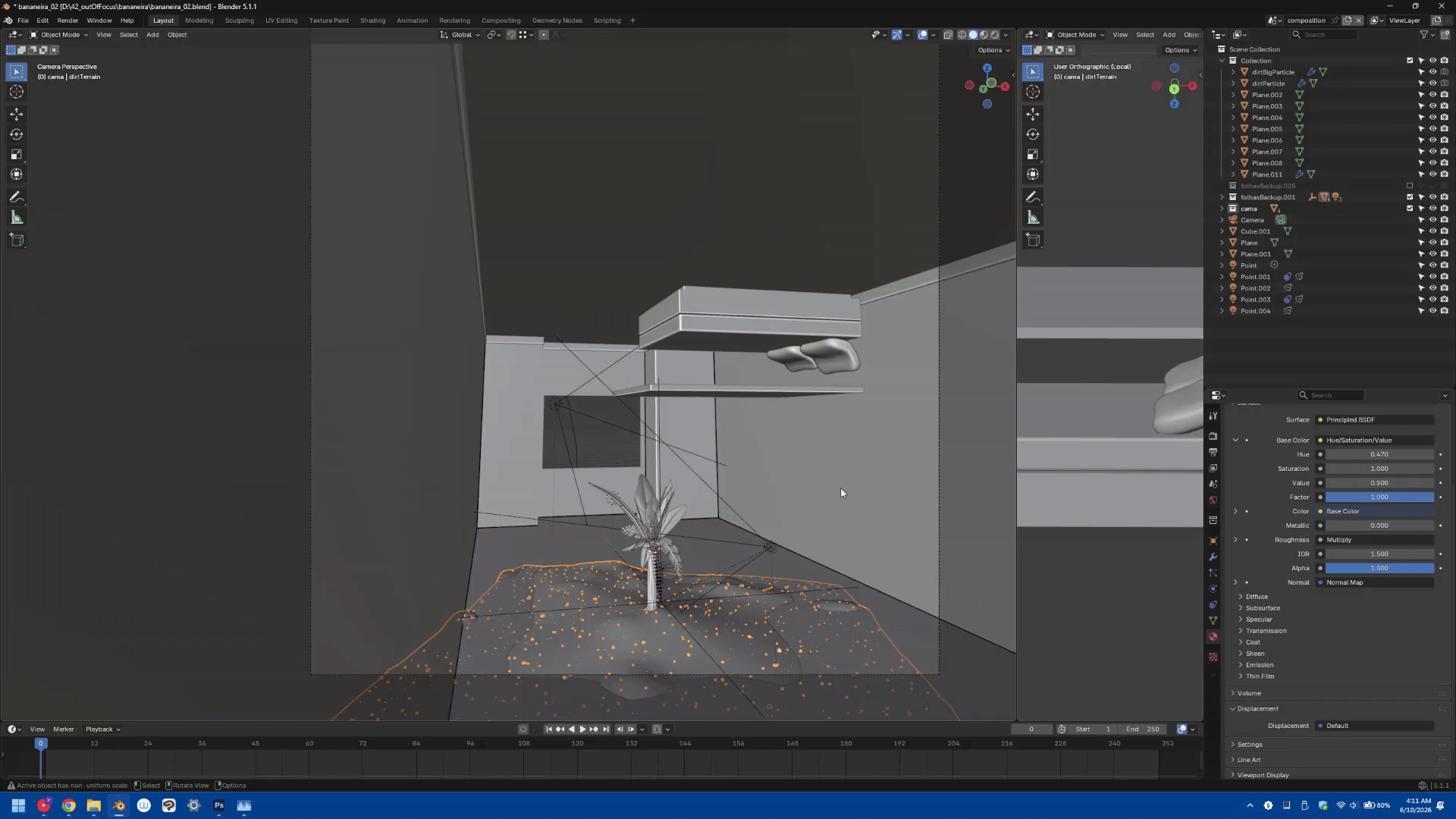Adjust the Factor slider in material panel
Screen dimensions: 1456x819
click(x=1379, y=497)
